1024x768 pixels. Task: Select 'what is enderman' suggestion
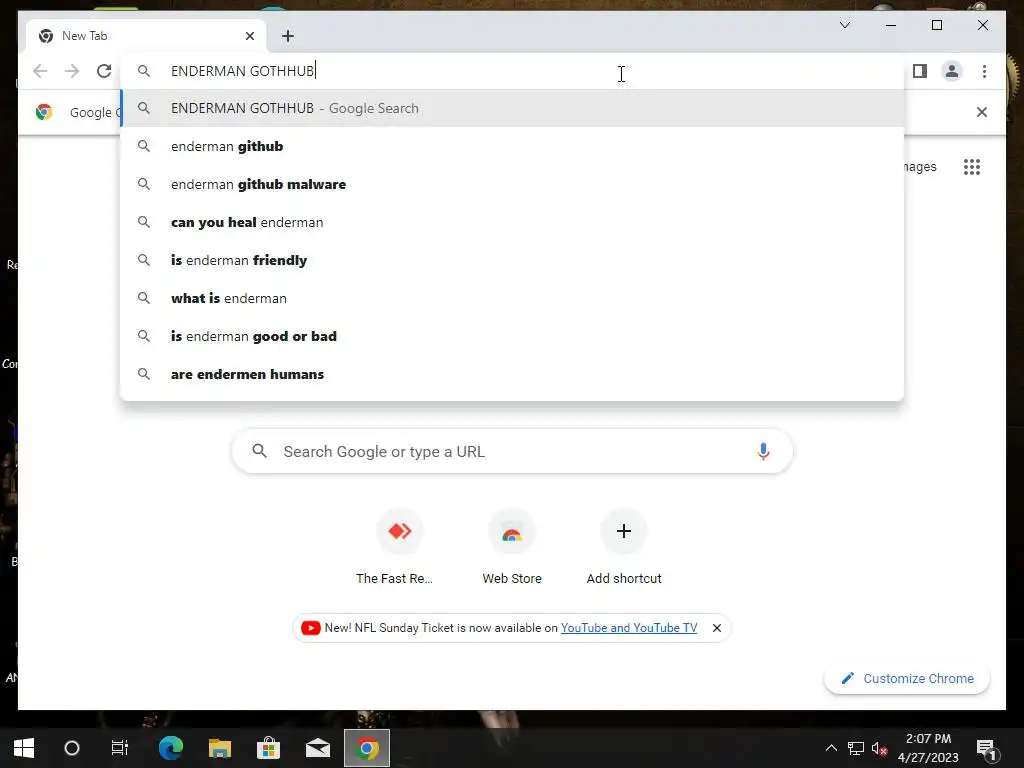[x=513, y=298]
